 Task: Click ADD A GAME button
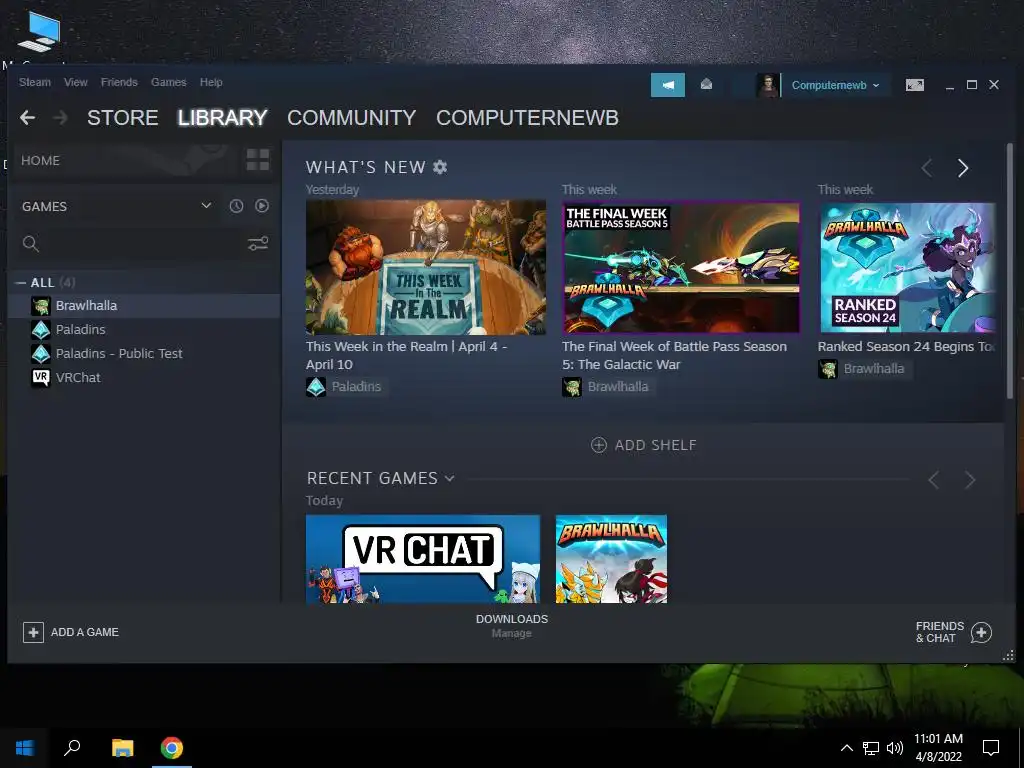[71, 632]
